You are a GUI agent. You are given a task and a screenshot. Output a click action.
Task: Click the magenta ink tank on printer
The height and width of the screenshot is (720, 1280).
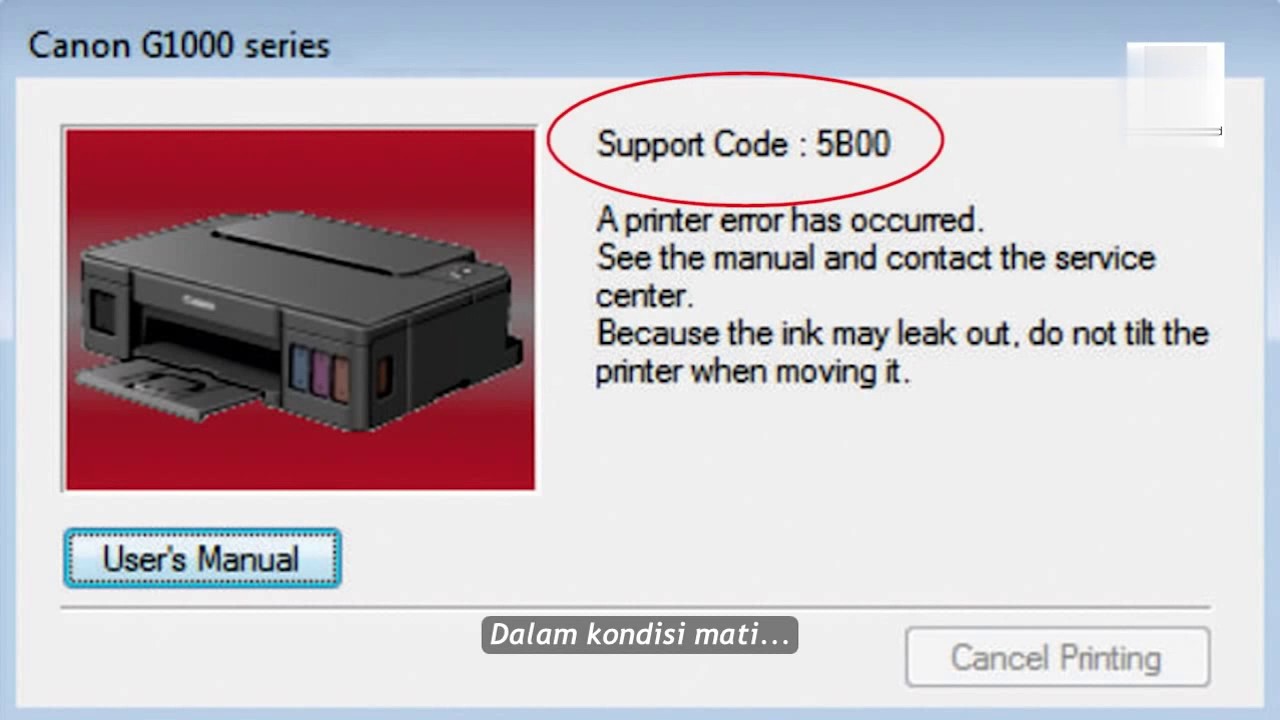pyautogui.click(x=321, y=373)
